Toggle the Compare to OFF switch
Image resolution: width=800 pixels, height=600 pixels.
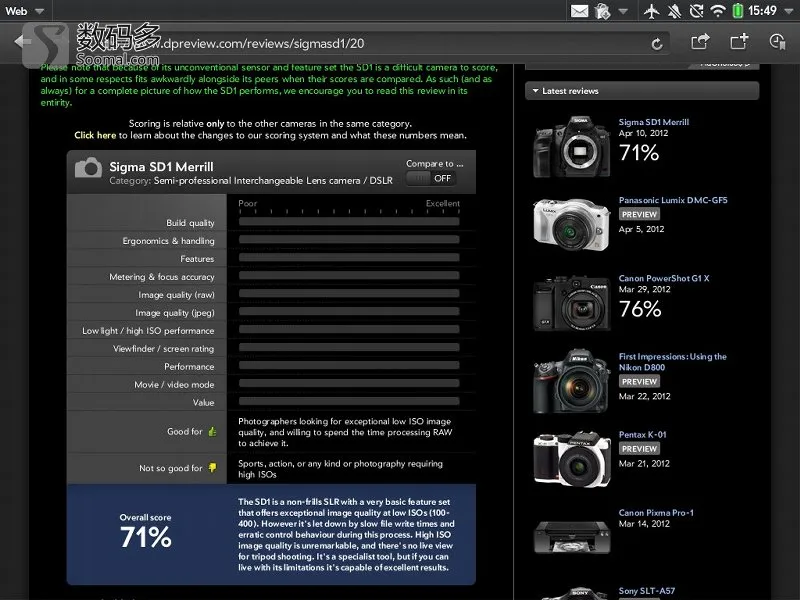[x=431, y=178]
